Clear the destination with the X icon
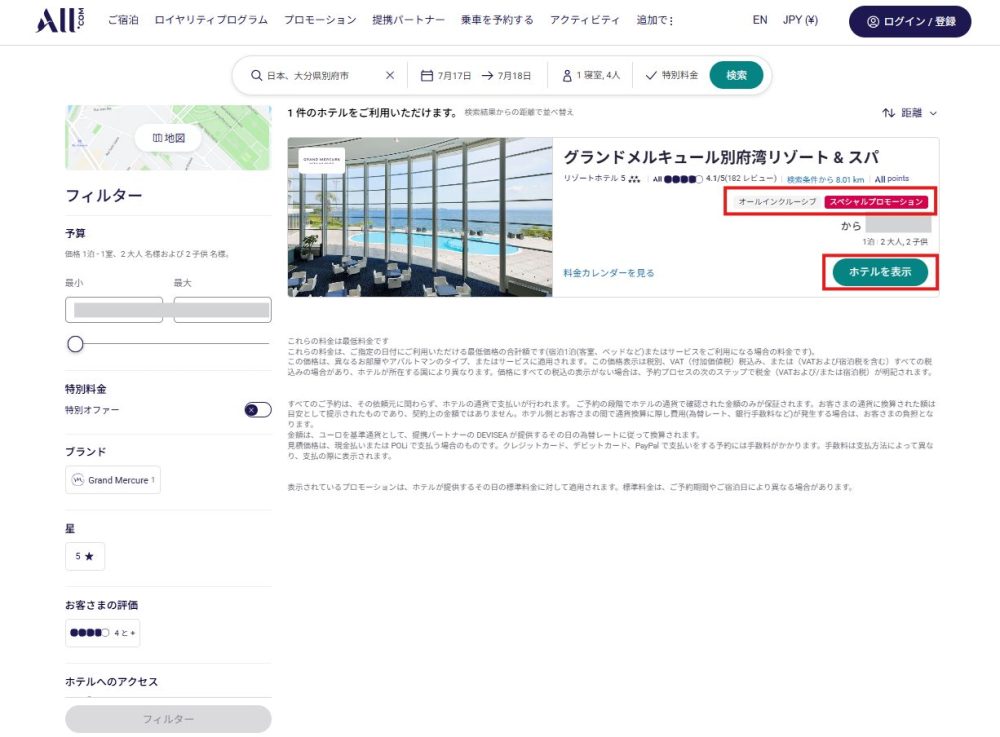Viewport: 1000px width, 737px height. [x=390, y=75]
